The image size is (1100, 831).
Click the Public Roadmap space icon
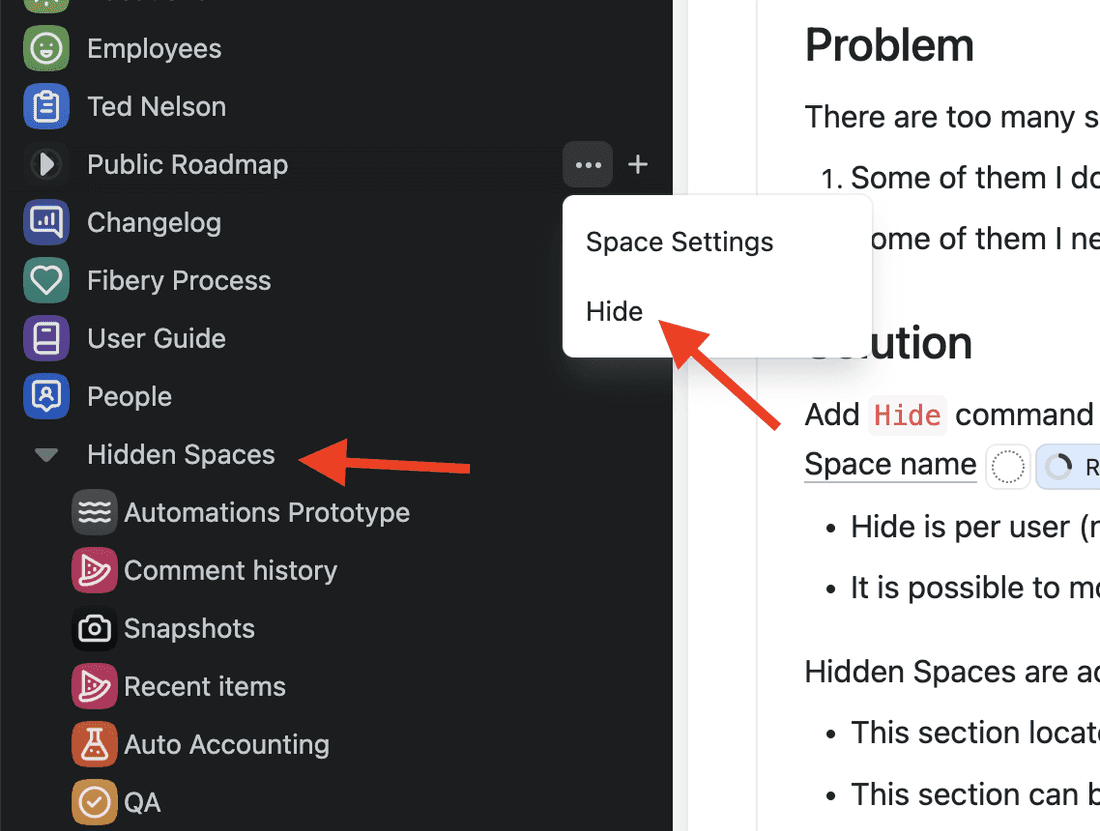[46, 164]
